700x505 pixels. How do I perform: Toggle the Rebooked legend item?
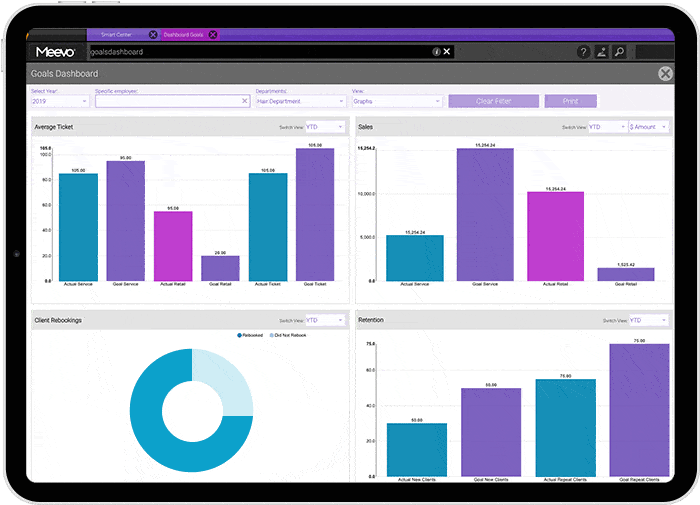249,335
